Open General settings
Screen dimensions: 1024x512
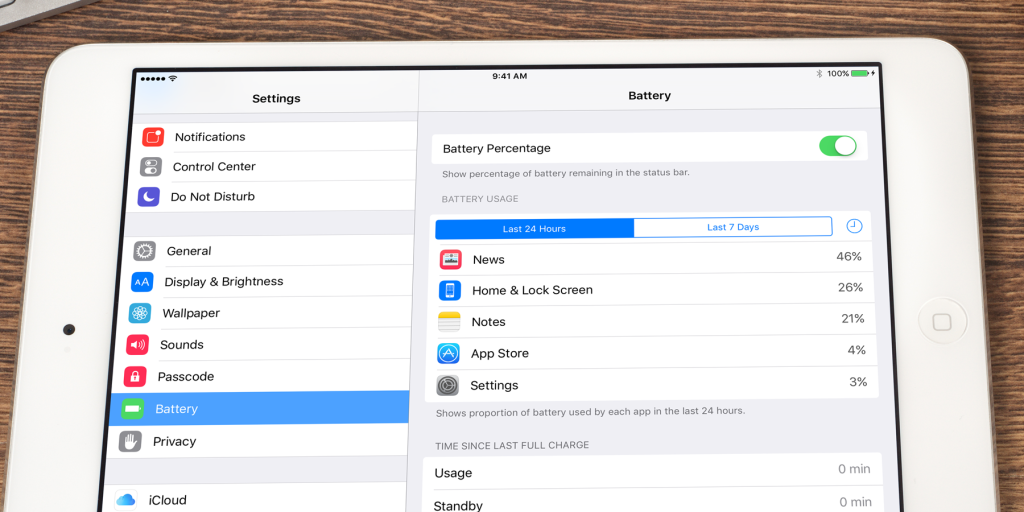tap(268, 251)
